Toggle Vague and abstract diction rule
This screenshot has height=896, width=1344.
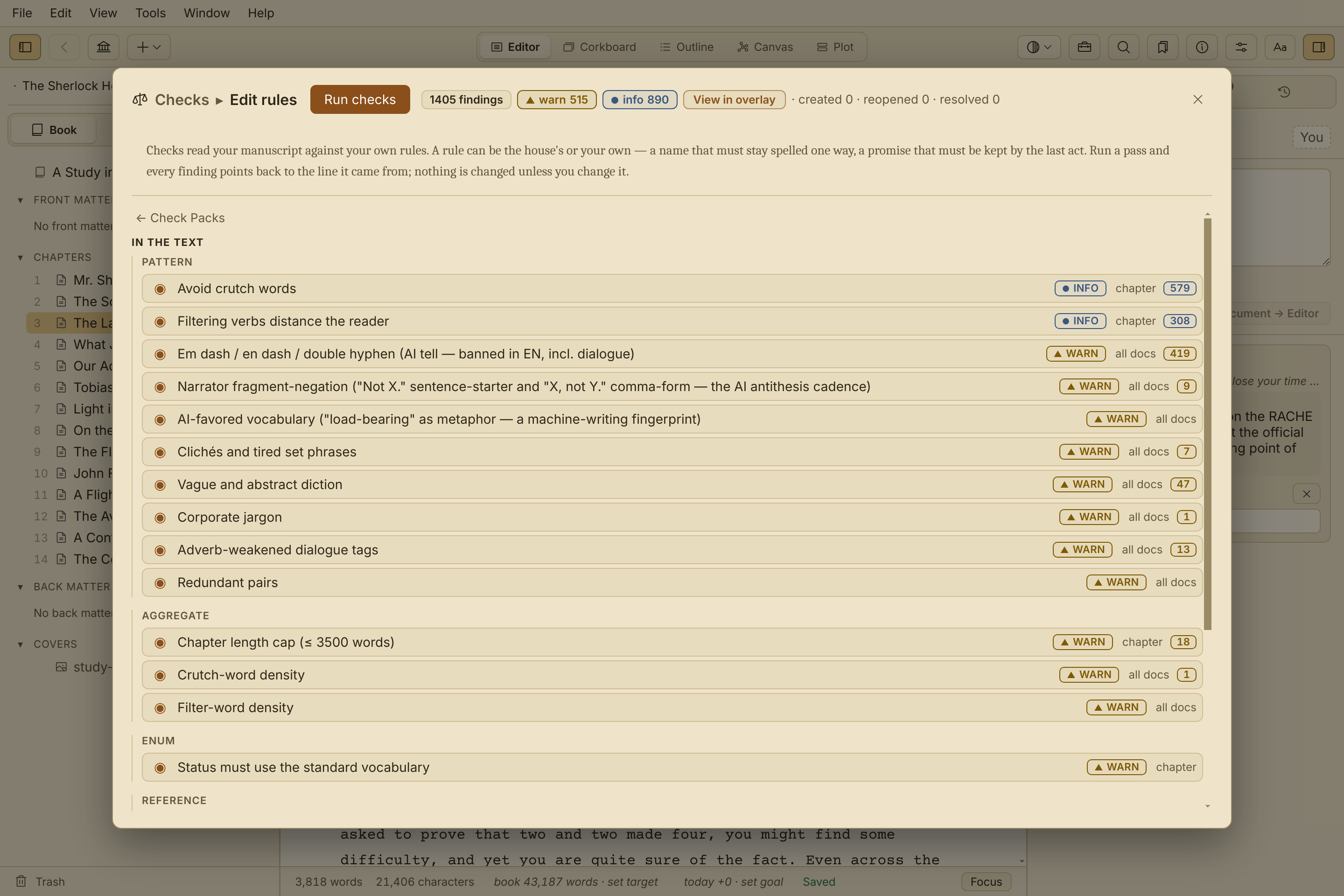(160, 484)
